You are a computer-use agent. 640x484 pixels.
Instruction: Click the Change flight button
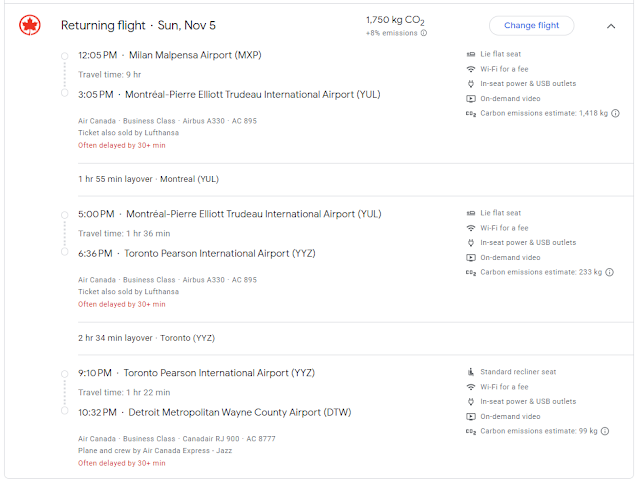(531, 25)
